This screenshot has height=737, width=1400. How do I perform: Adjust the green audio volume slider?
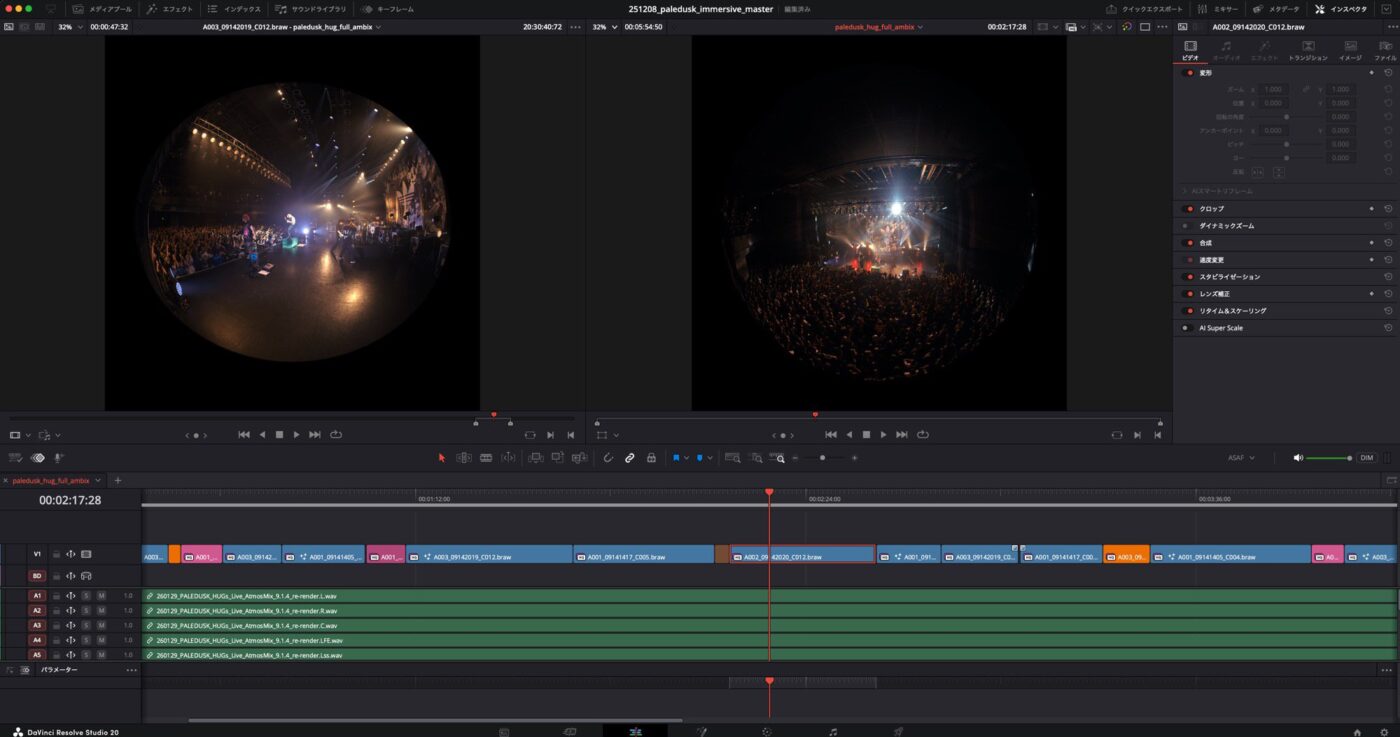tap(1329, 458)
